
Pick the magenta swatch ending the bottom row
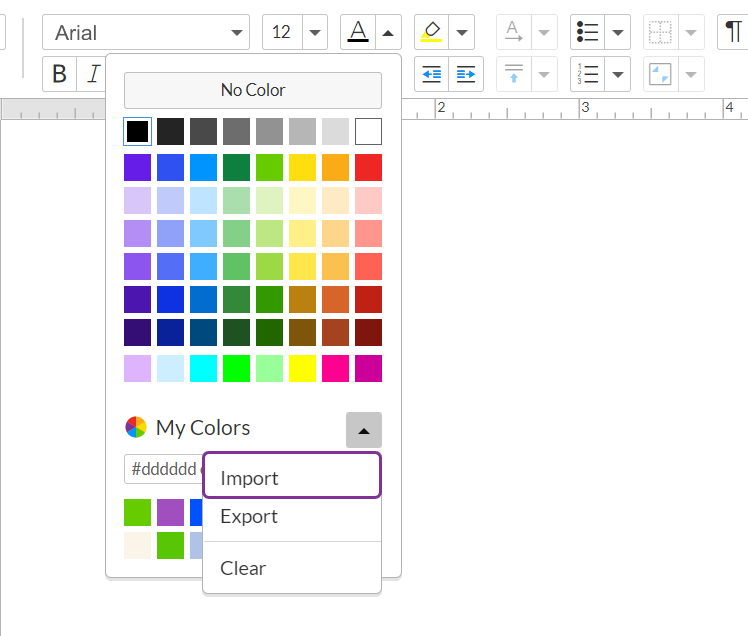tap(368, 368)
